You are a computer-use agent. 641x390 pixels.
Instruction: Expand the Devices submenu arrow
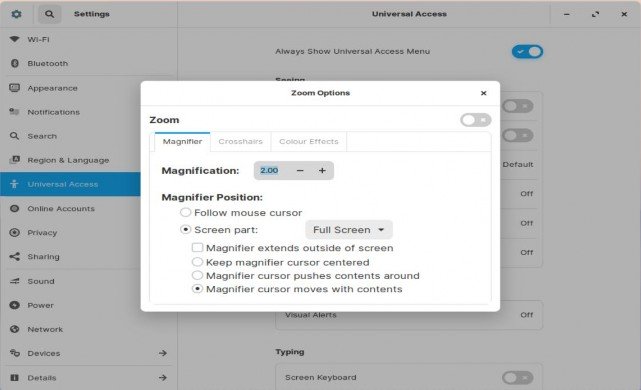click(163, 353)
